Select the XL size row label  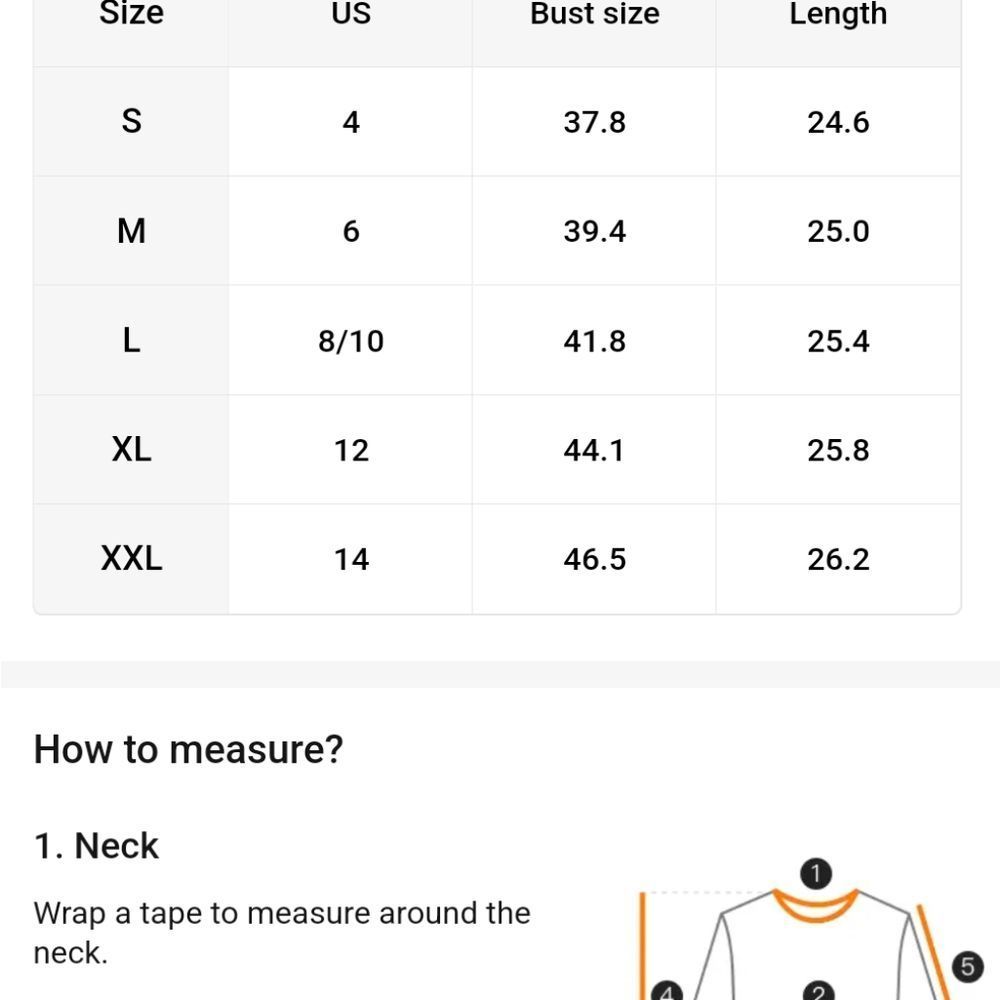tap(131, 450)
